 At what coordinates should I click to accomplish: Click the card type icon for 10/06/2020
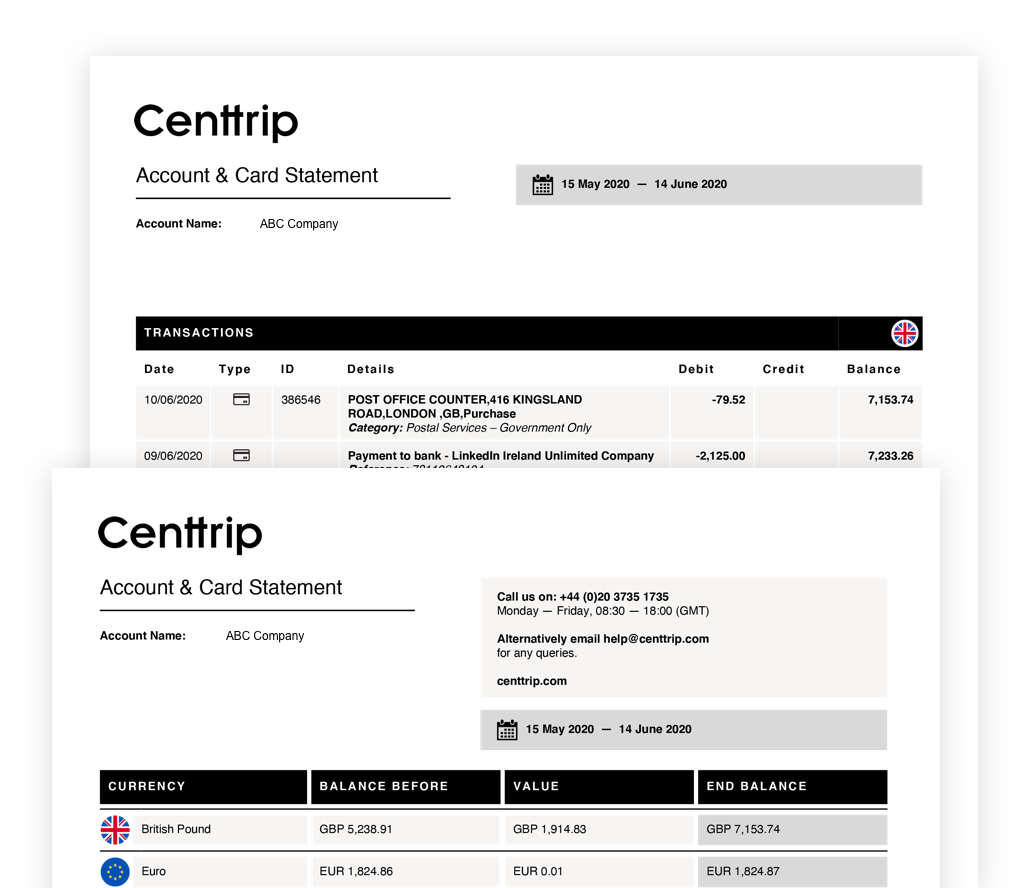click(241, 399)
